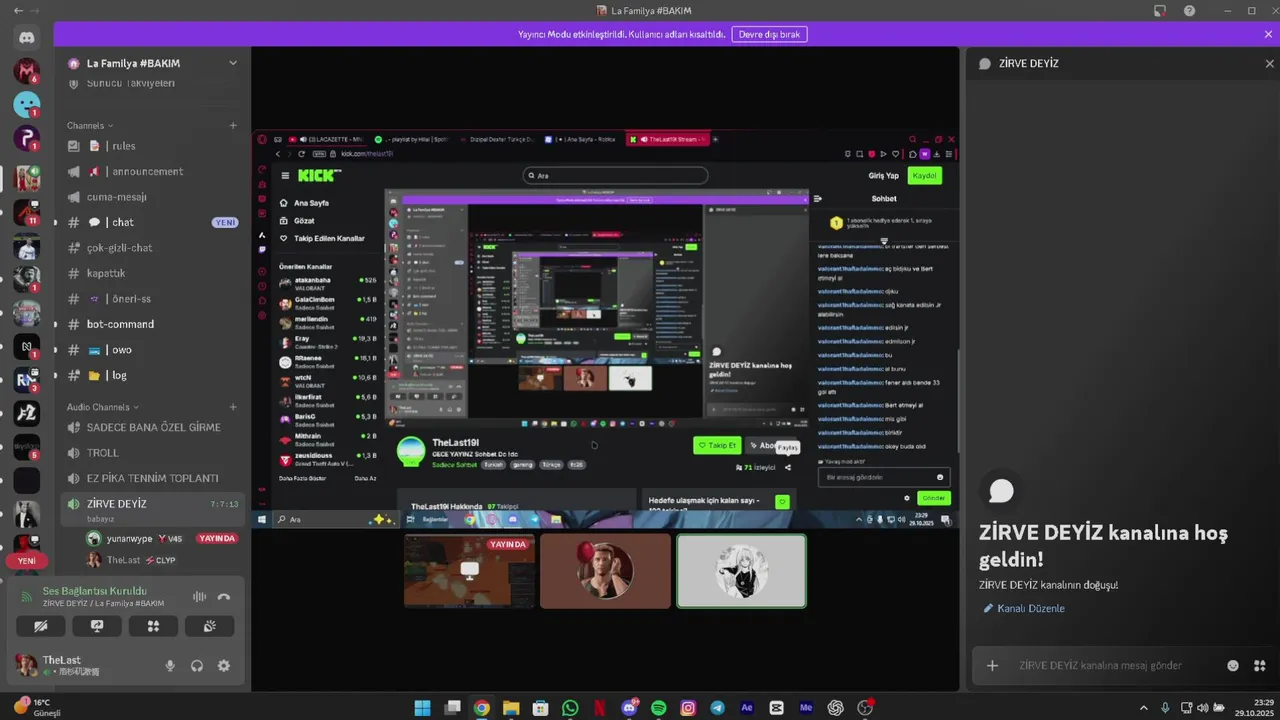Click the Kanalı Düzenle link

pyautogui.click(x=1024, y=608)
